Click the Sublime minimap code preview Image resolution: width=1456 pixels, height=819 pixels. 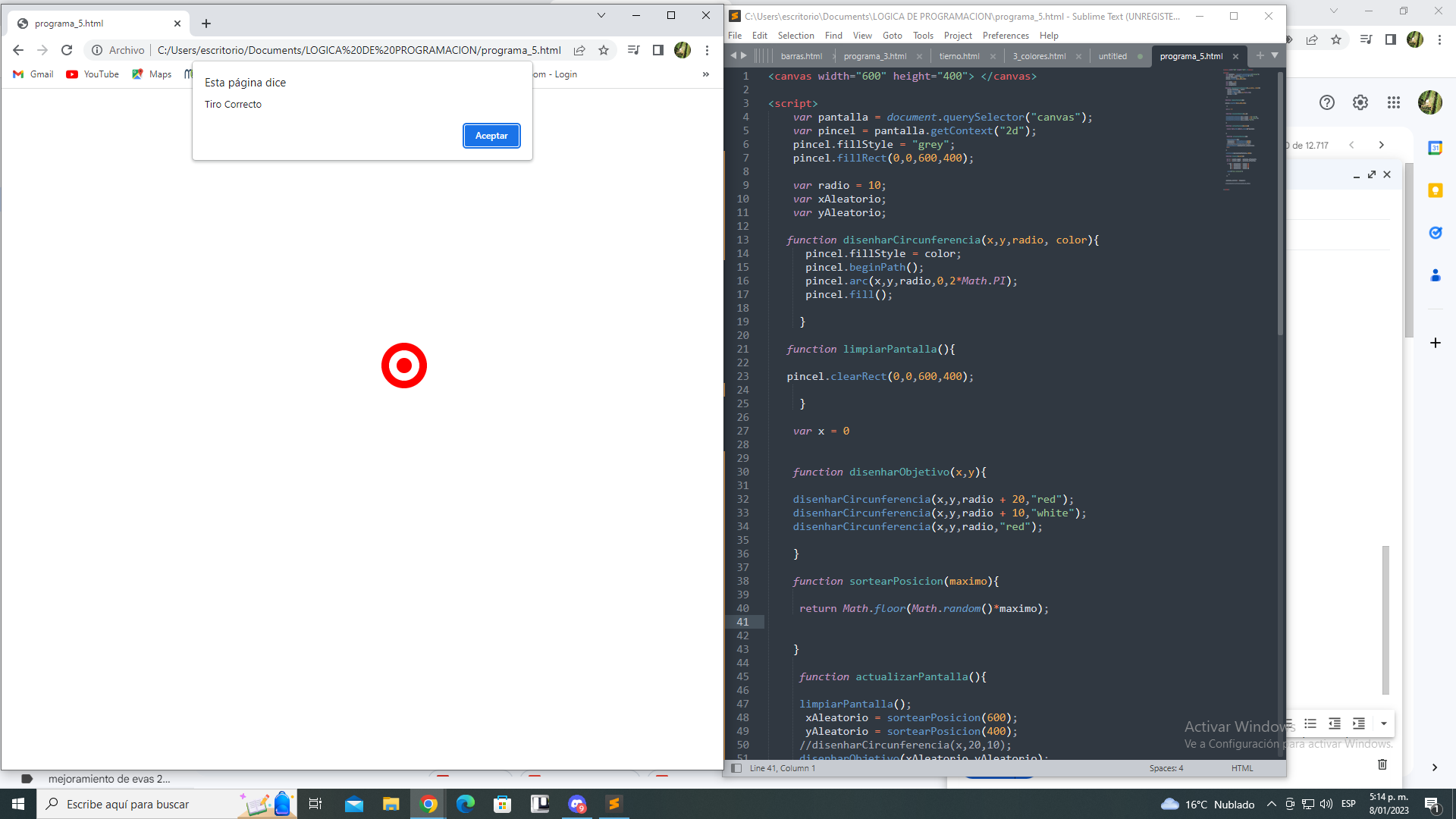coord(1244,129)
